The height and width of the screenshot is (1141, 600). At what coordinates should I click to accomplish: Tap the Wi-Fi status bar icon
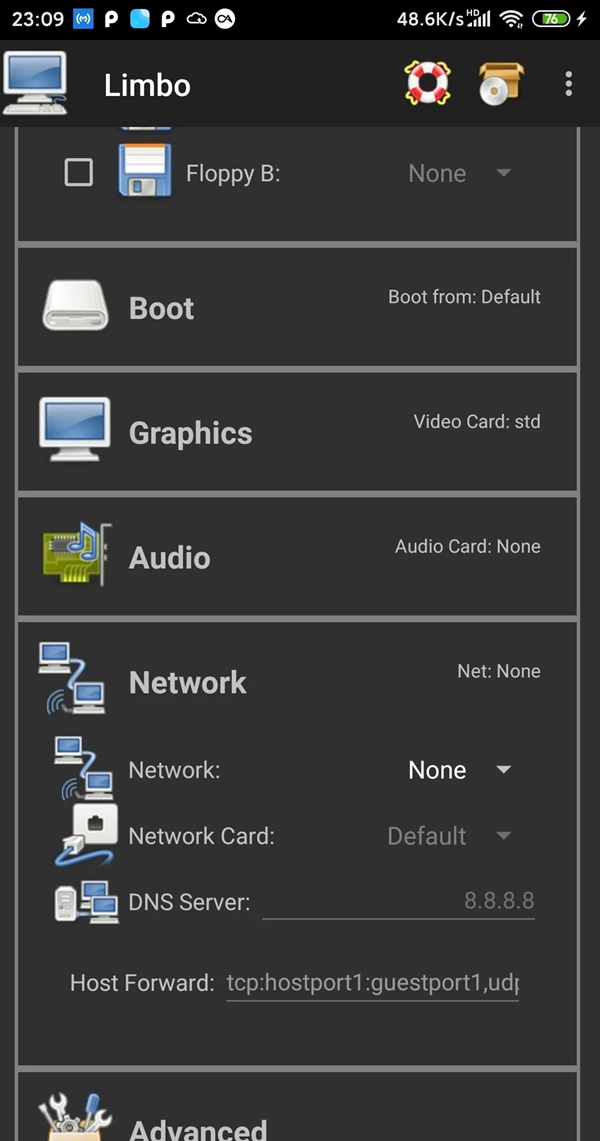point(511,19)
